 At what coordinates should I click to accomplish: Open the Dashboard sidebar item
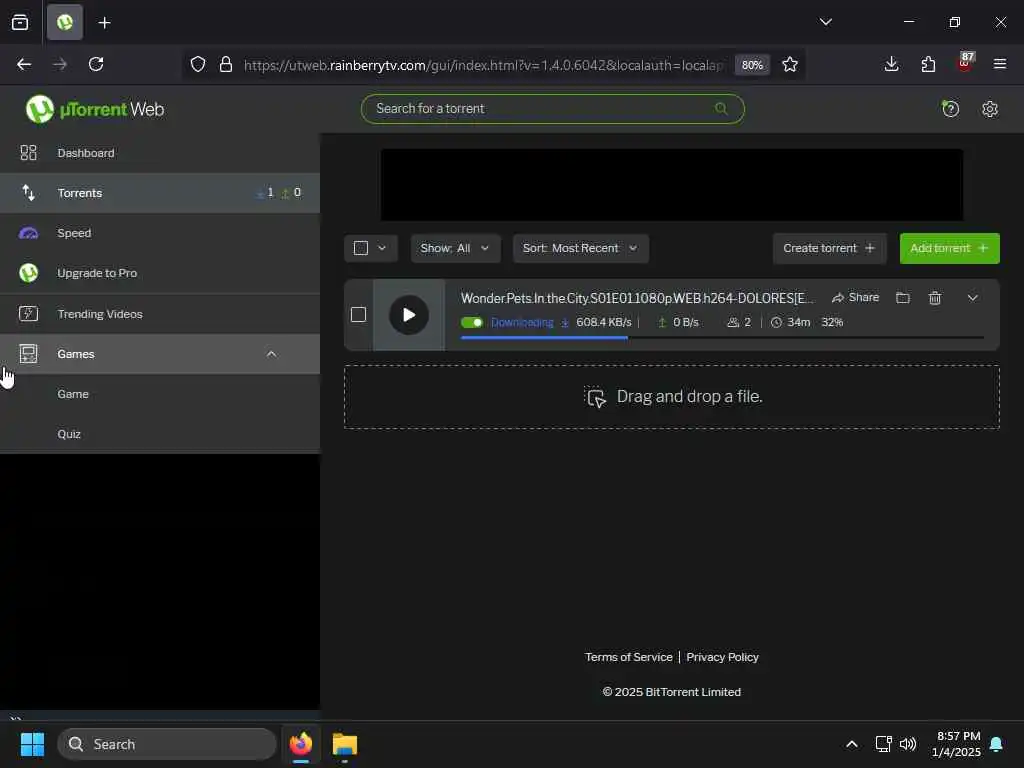click(159, 153)
